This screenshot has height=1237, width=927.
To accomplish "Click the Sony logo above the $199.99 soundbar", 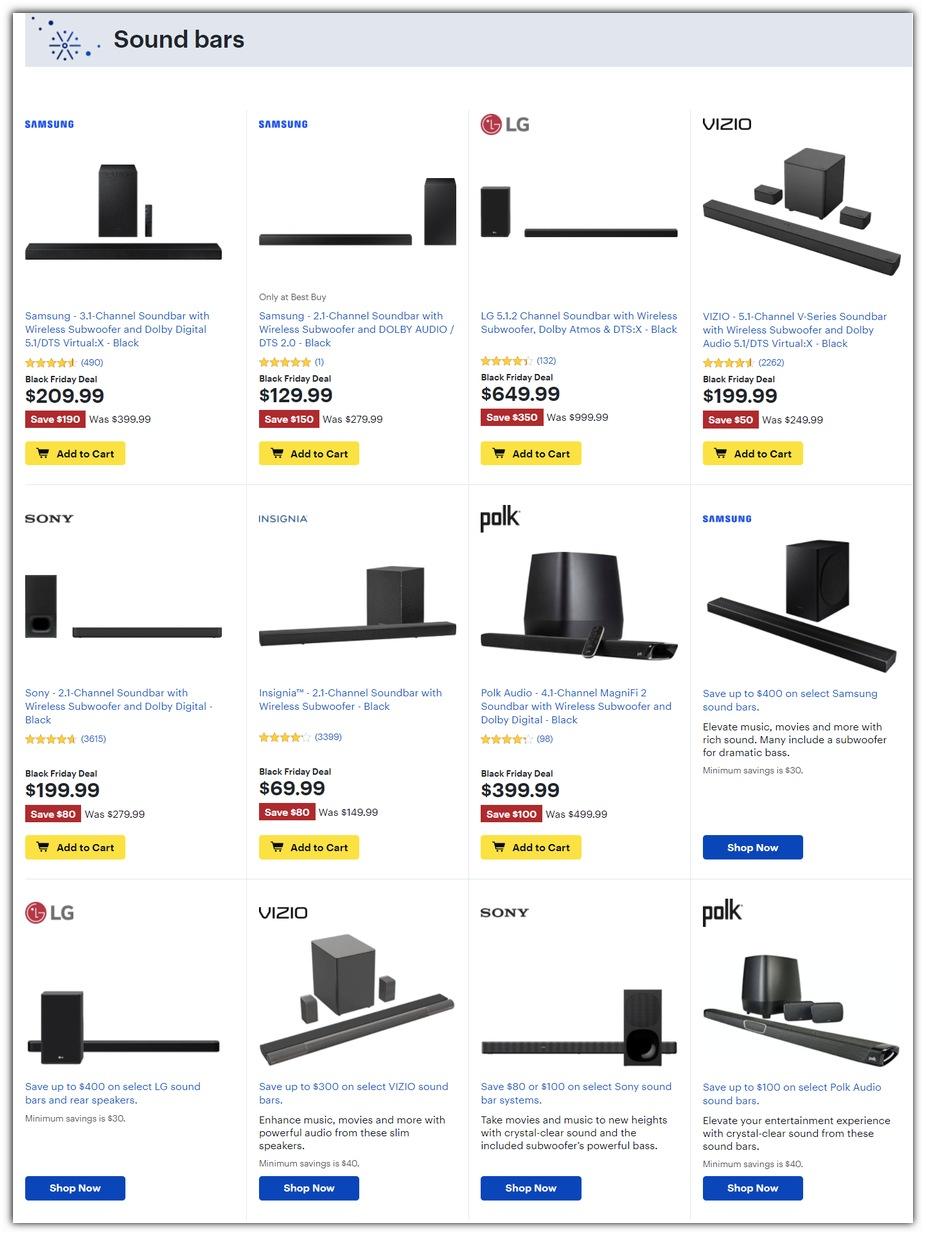I will coord(49,519).
